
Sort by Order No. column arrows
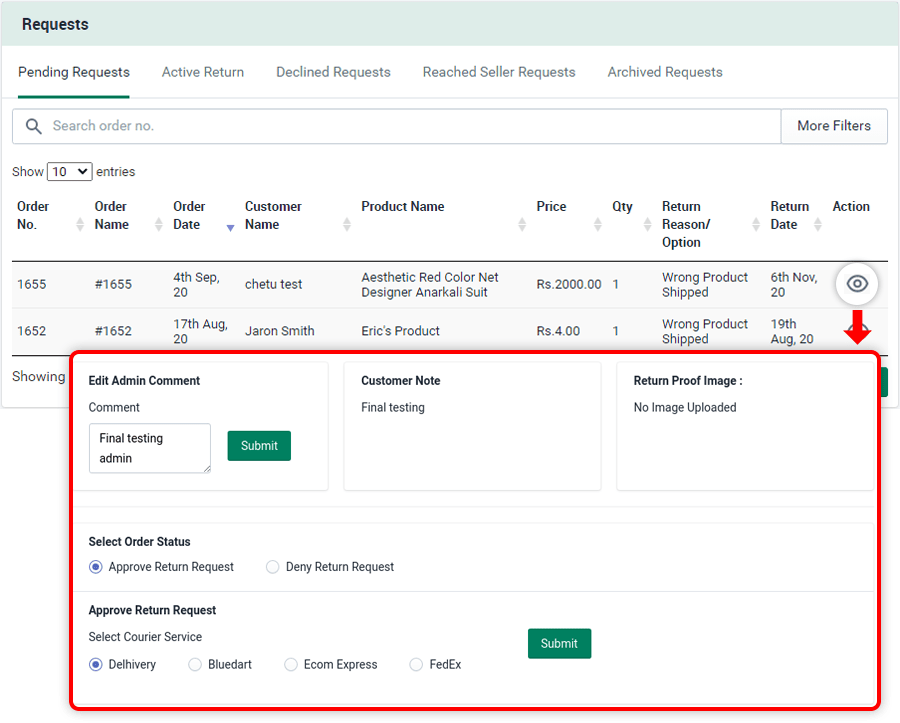click(80, 225)
